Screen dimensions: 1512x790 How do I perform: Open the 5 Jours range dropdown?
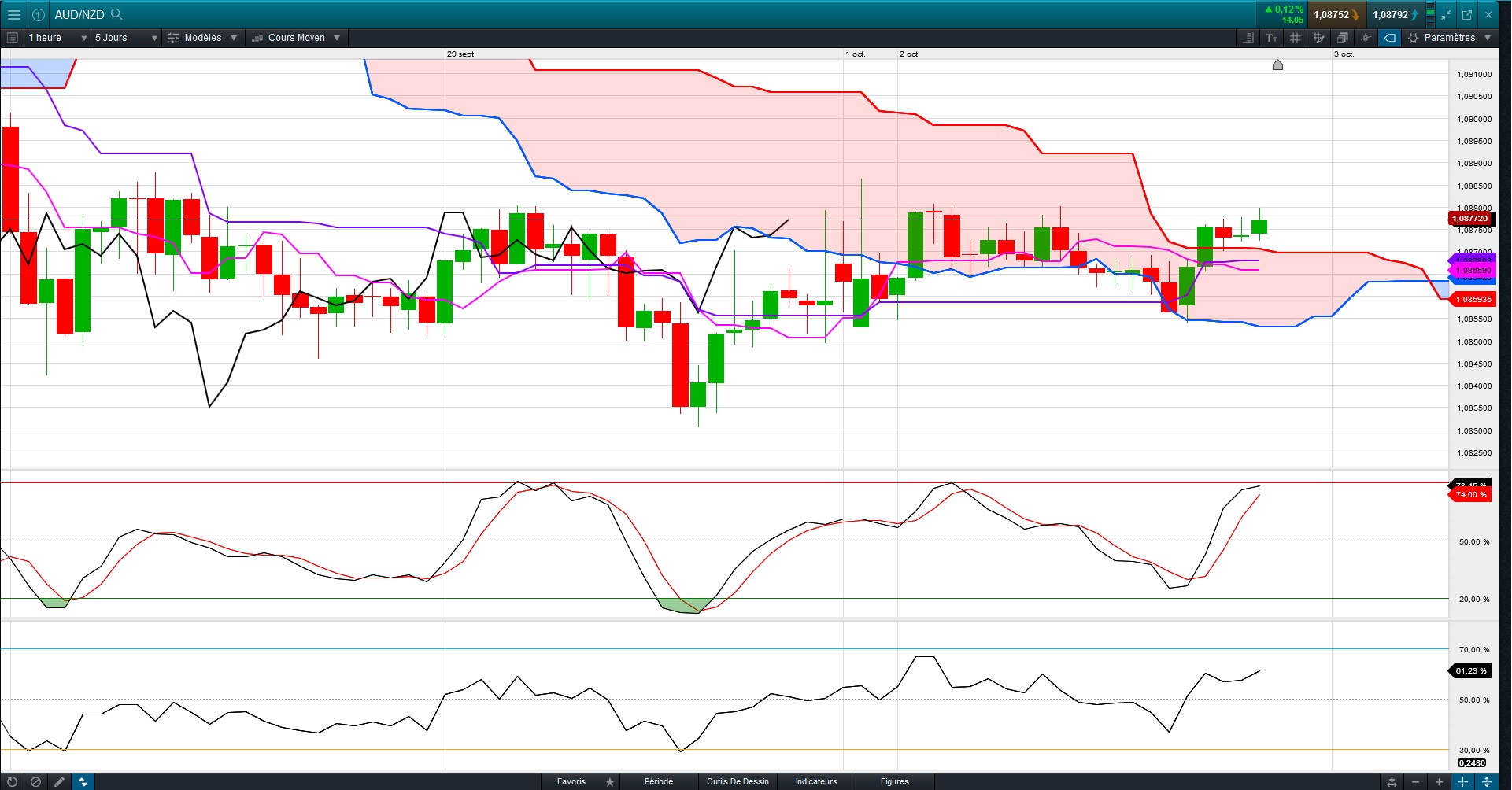[x=126, y=38]
